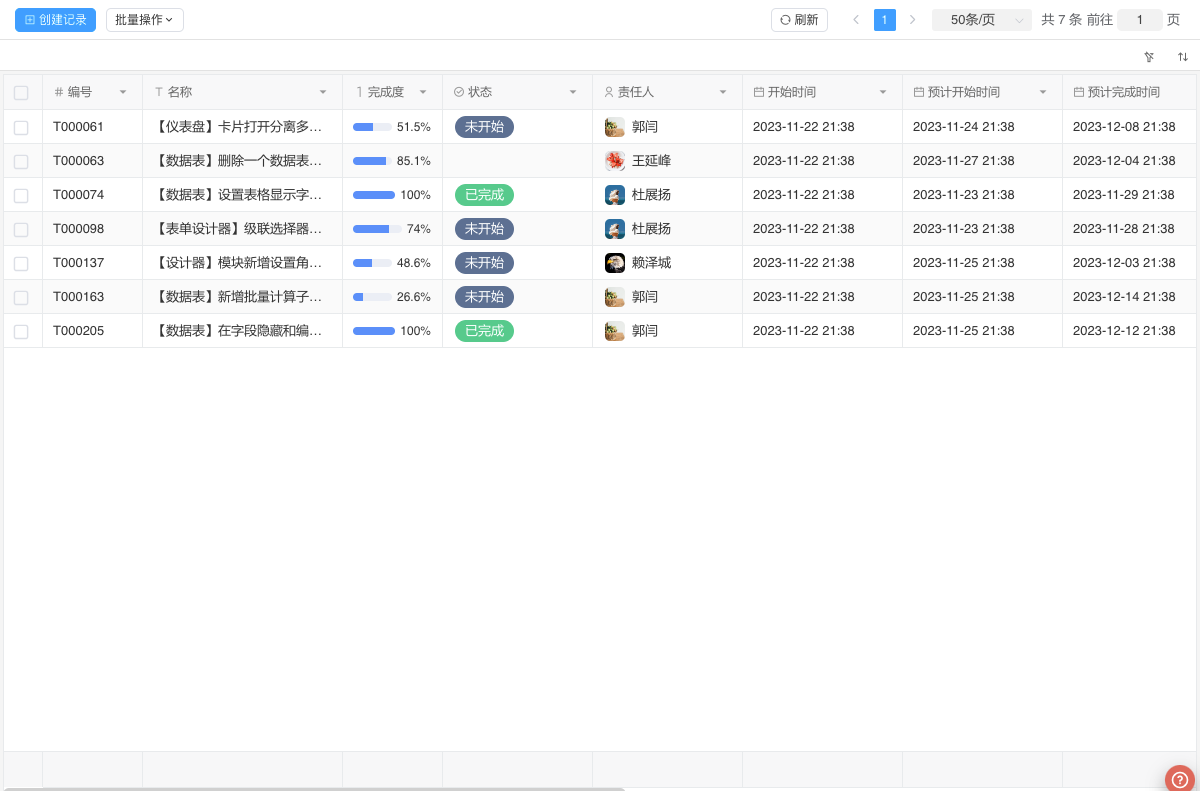Open the 状态 column dropdown arrow
The image size is (1200, 791).
[573, 92]
